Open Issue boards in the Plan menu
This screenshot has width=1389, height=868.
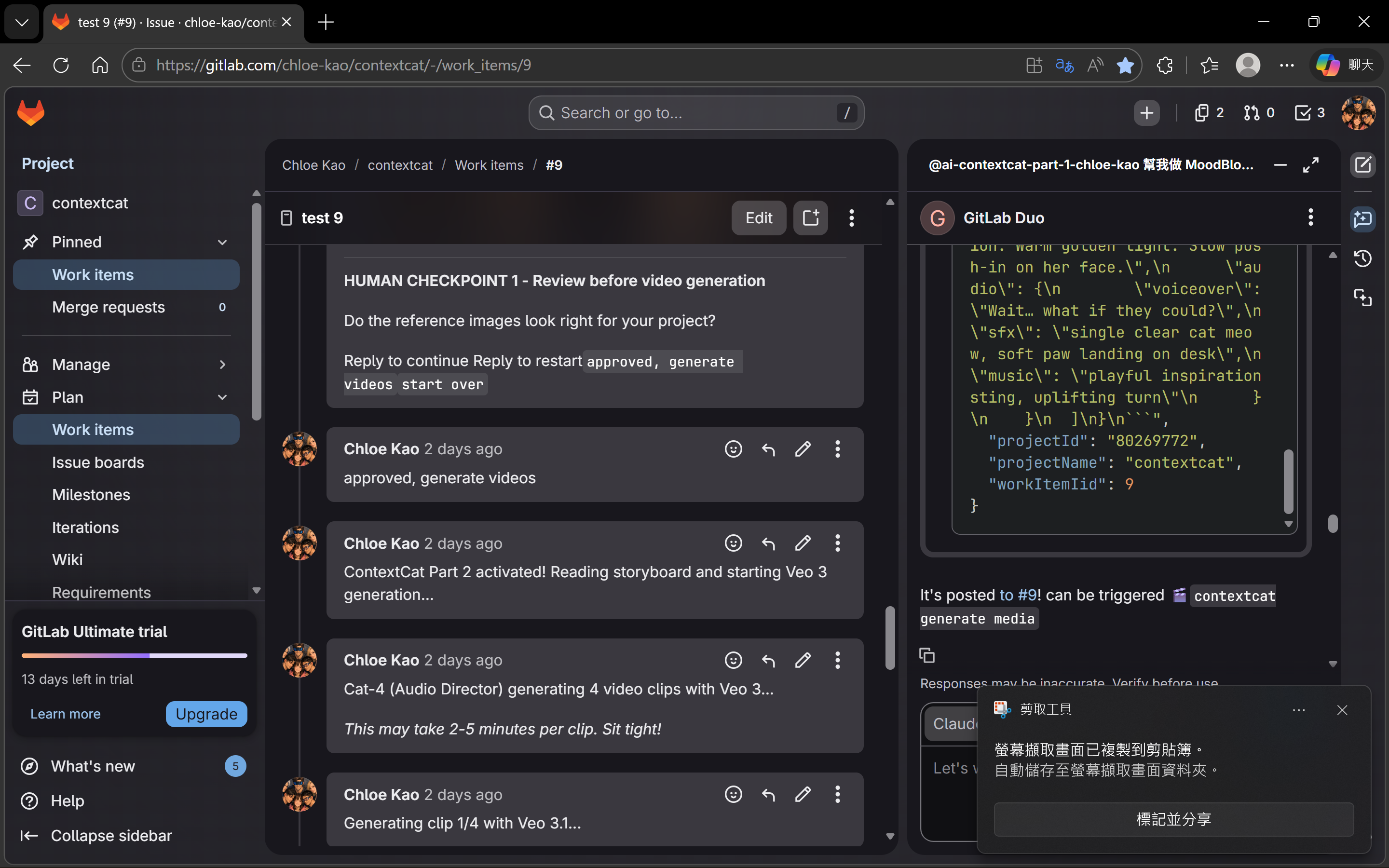(98, 462)
